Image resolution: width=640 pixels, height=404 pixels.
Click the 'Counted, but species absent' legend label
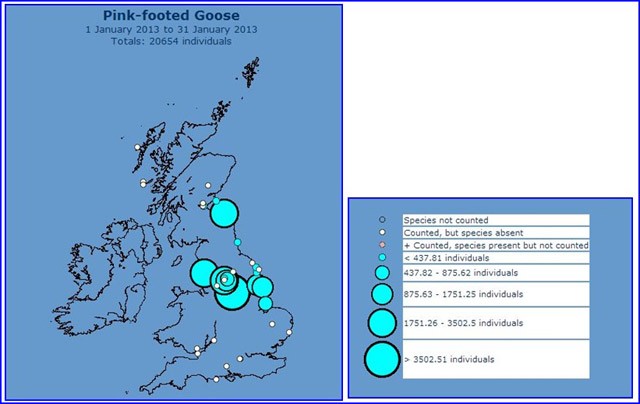tap(463, 233)
